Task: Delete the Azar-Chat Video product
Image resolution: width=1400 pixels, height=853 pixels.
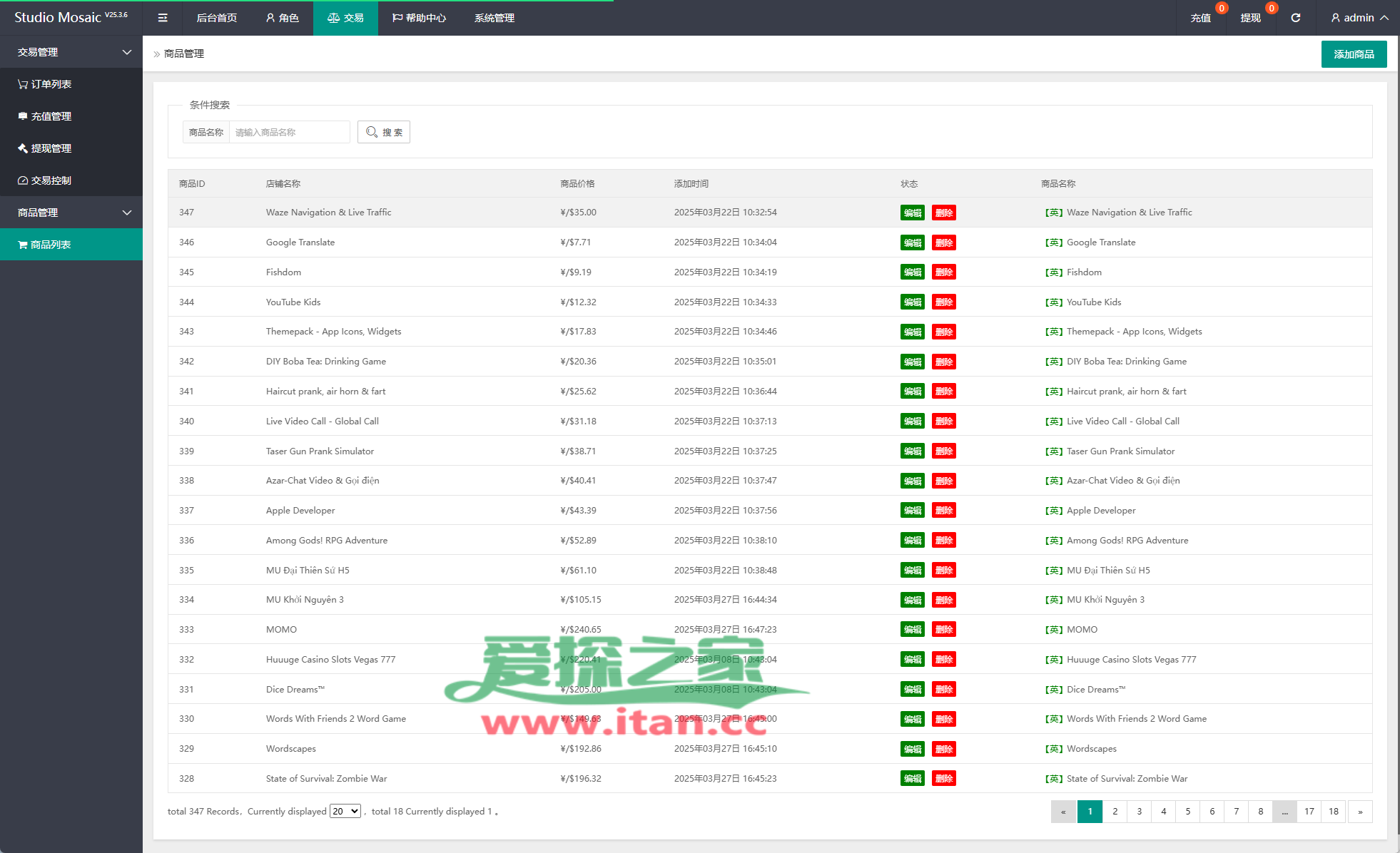Action: click(944, 481)
